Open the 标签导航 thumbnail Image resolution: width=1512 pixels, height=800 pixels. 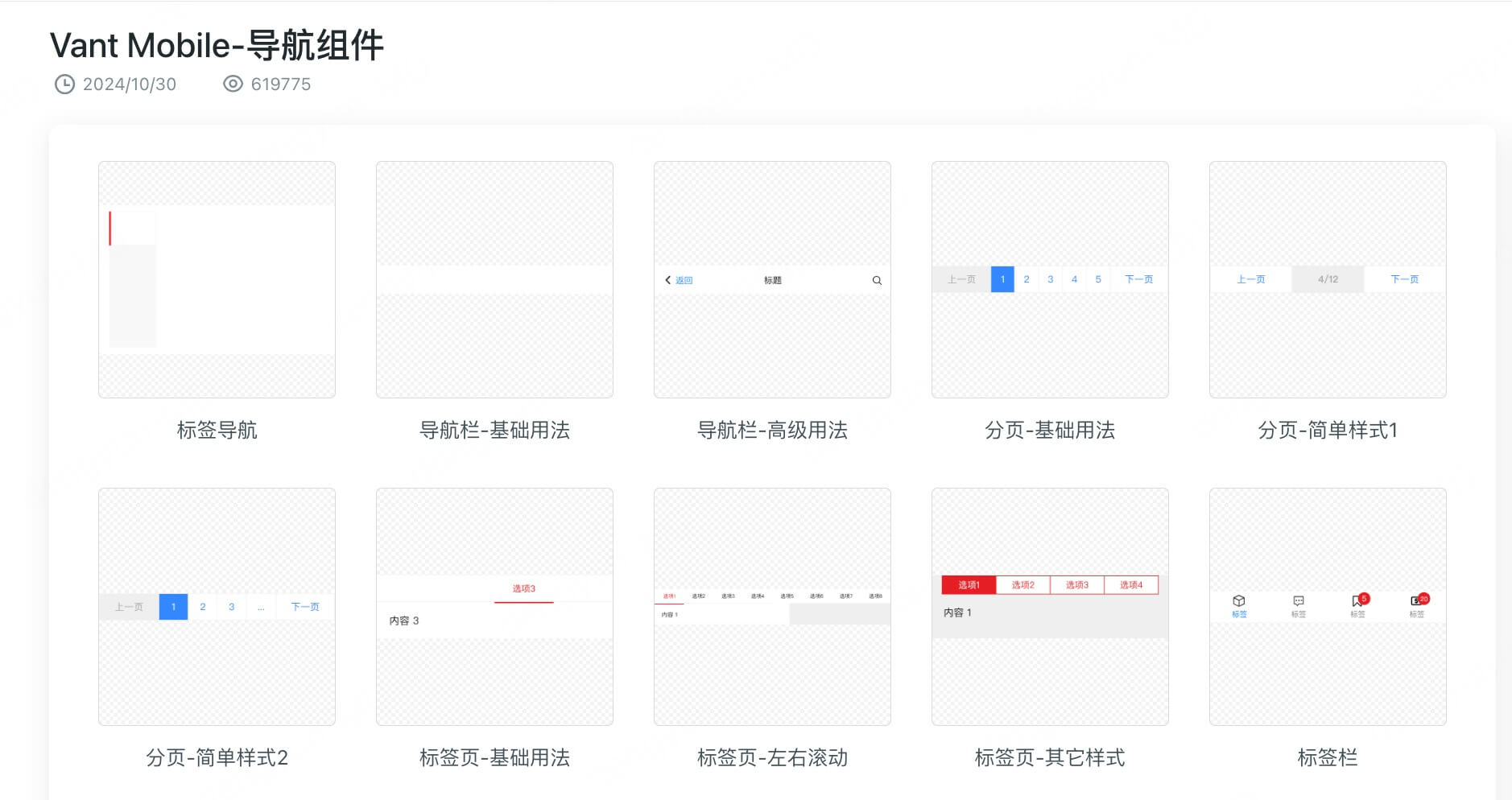click(217, 279)
